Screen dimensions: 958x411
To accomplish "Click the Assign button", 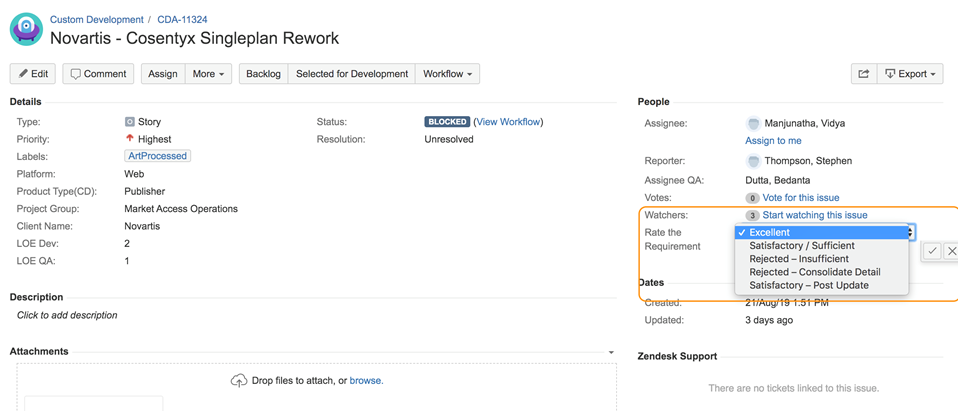I will pyautogui.click(x=163, y=74).
